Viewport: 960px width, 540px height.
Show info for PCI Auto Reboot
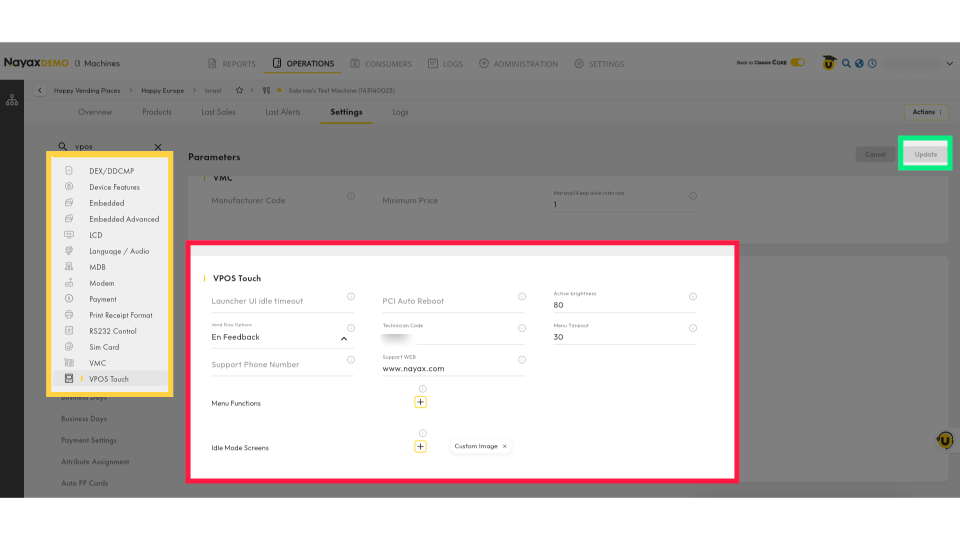[x=522, y=296]
